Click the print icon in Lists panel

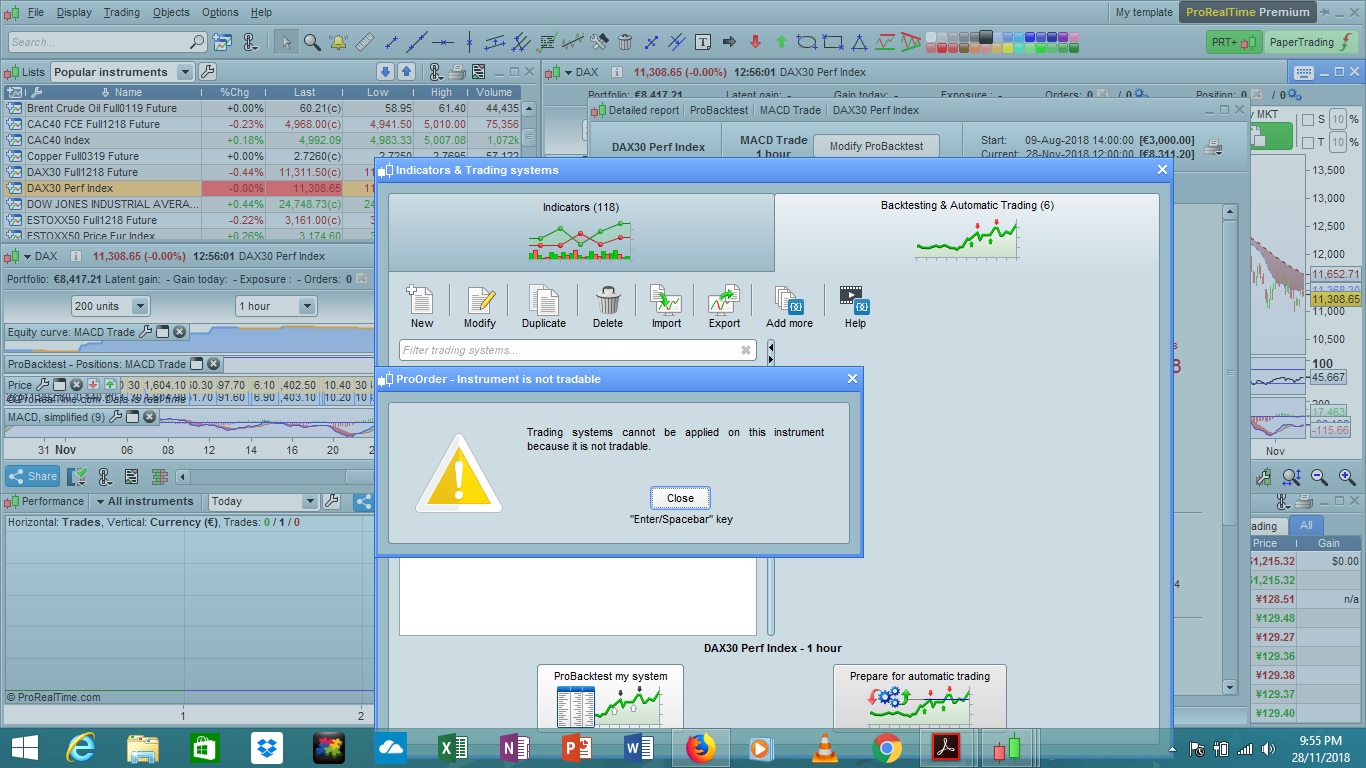[x=457, y=72]
